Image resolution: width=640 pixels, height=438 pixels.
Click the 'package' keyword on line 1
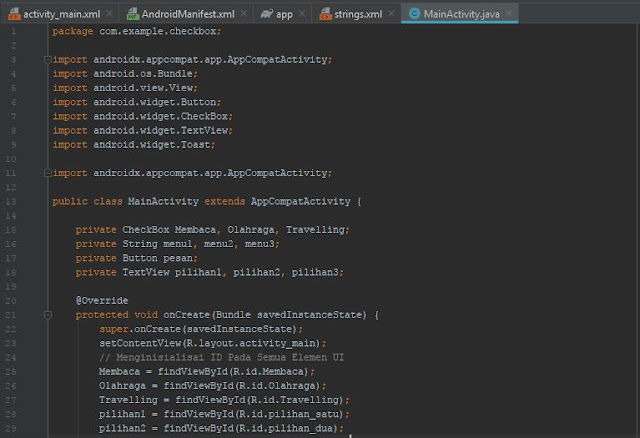pos(73,31)
